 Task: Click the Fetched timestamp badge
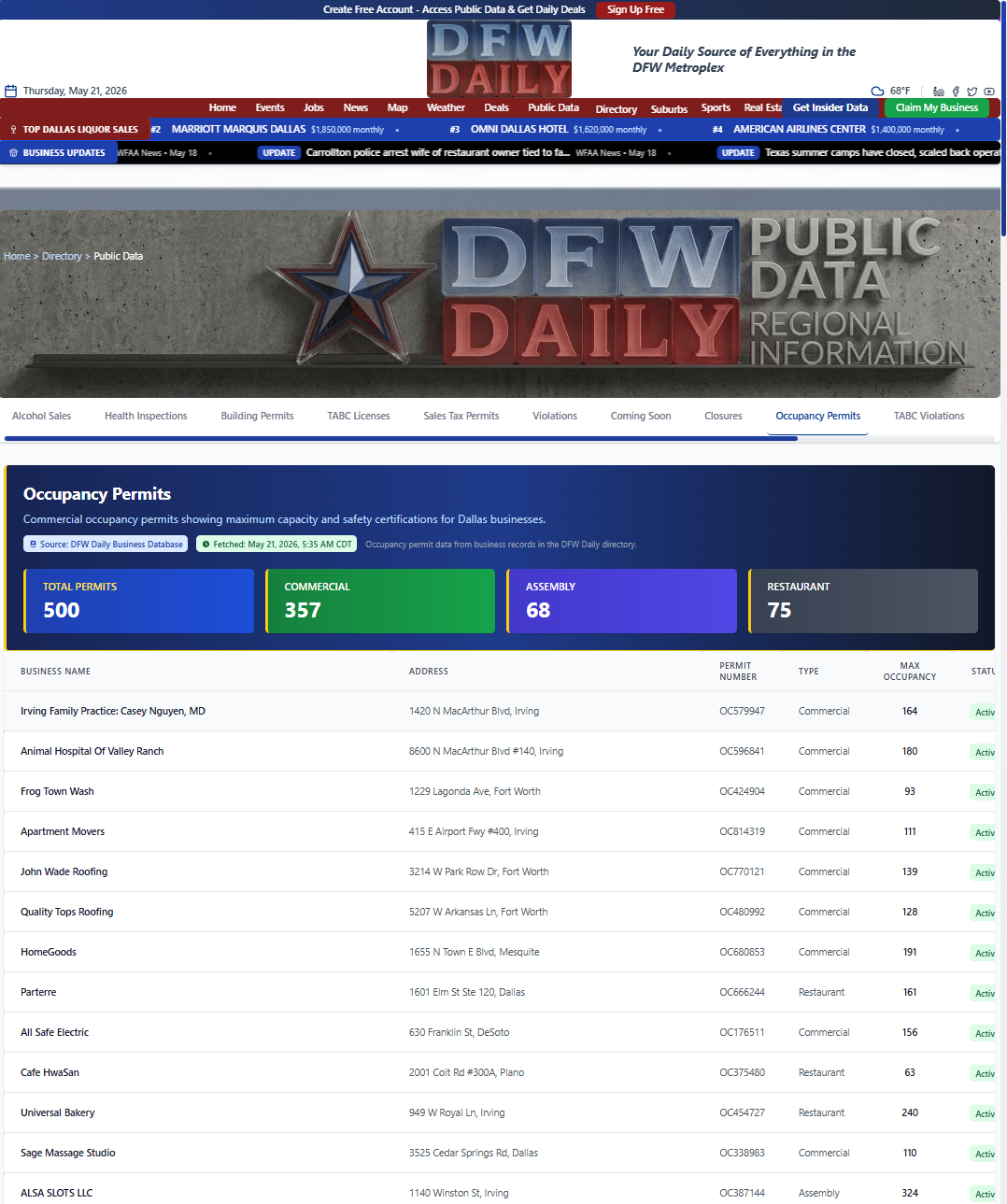click(x=277, y=544)
